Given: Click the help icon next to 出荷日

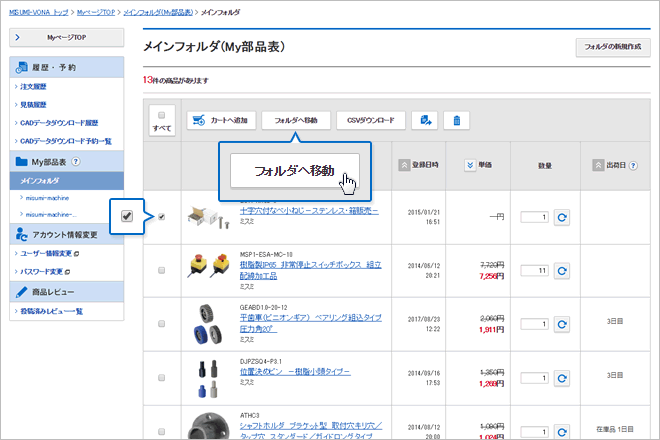Looking at the screenshot, I should click(x=634, y=165).
